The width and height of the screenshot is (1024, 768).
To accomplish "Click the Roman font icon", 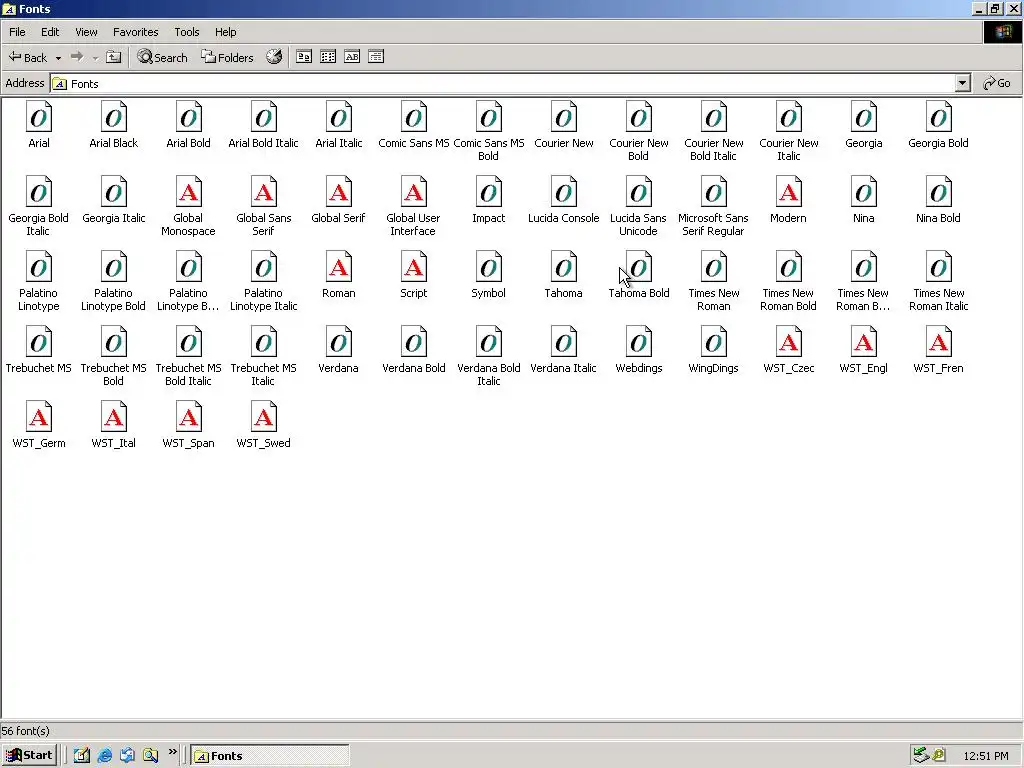I will tap(339, 268).
